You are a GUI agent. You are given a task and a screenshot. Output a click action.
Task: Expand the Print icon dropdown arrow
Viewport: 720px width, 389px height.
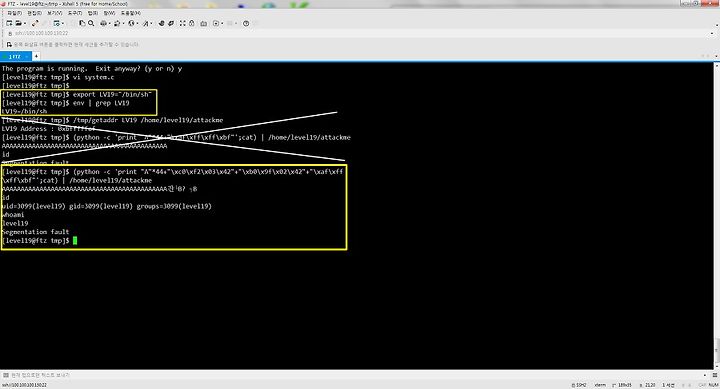point(110,23)
